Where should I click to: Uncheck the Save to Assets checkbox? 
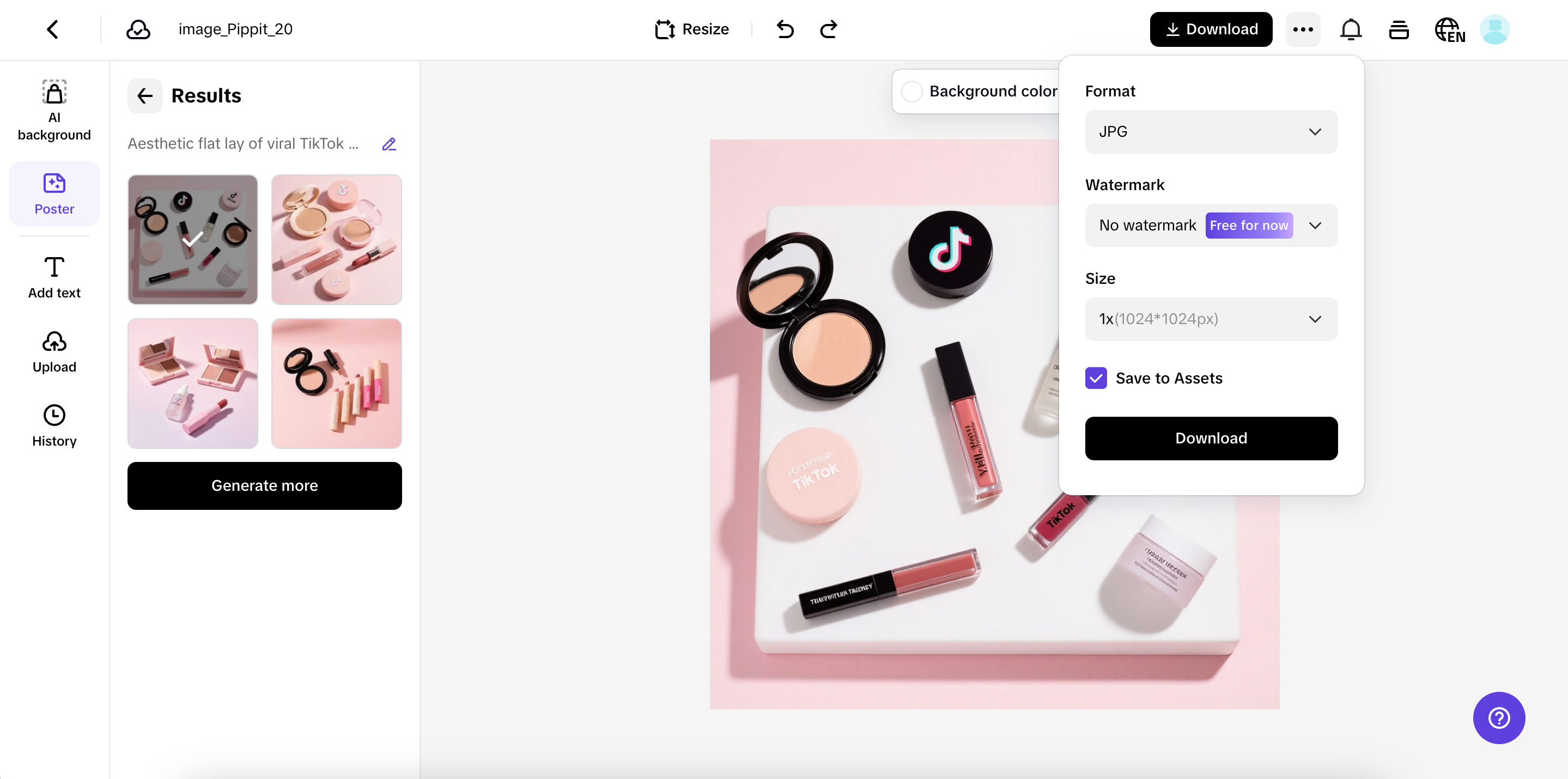1096,378
